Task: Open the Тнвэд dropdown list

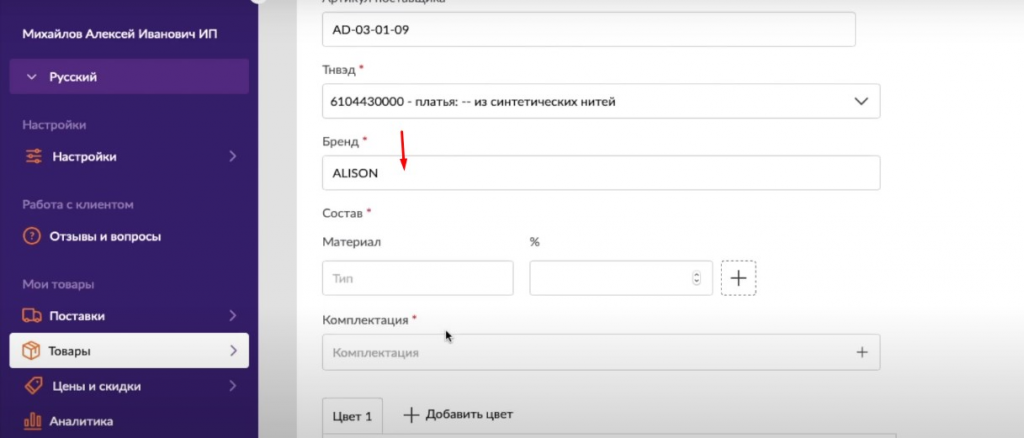Action: pos(860,101)
